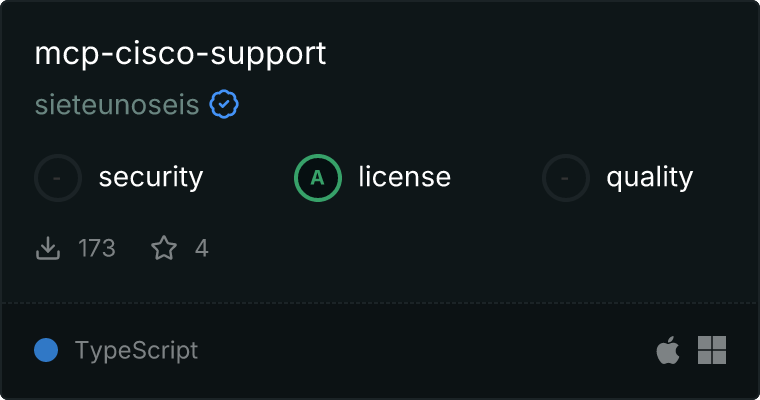Click the green license A grade badge

pyautogui.click(x=318, y=178)
